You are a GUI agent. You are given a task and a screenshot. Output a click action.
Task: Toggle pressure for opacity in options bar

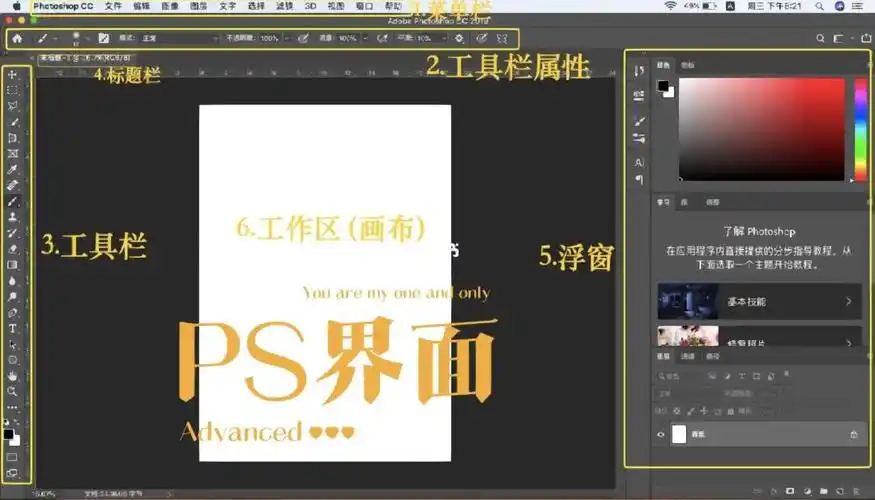pyautogui.click(x=303, y=39)
